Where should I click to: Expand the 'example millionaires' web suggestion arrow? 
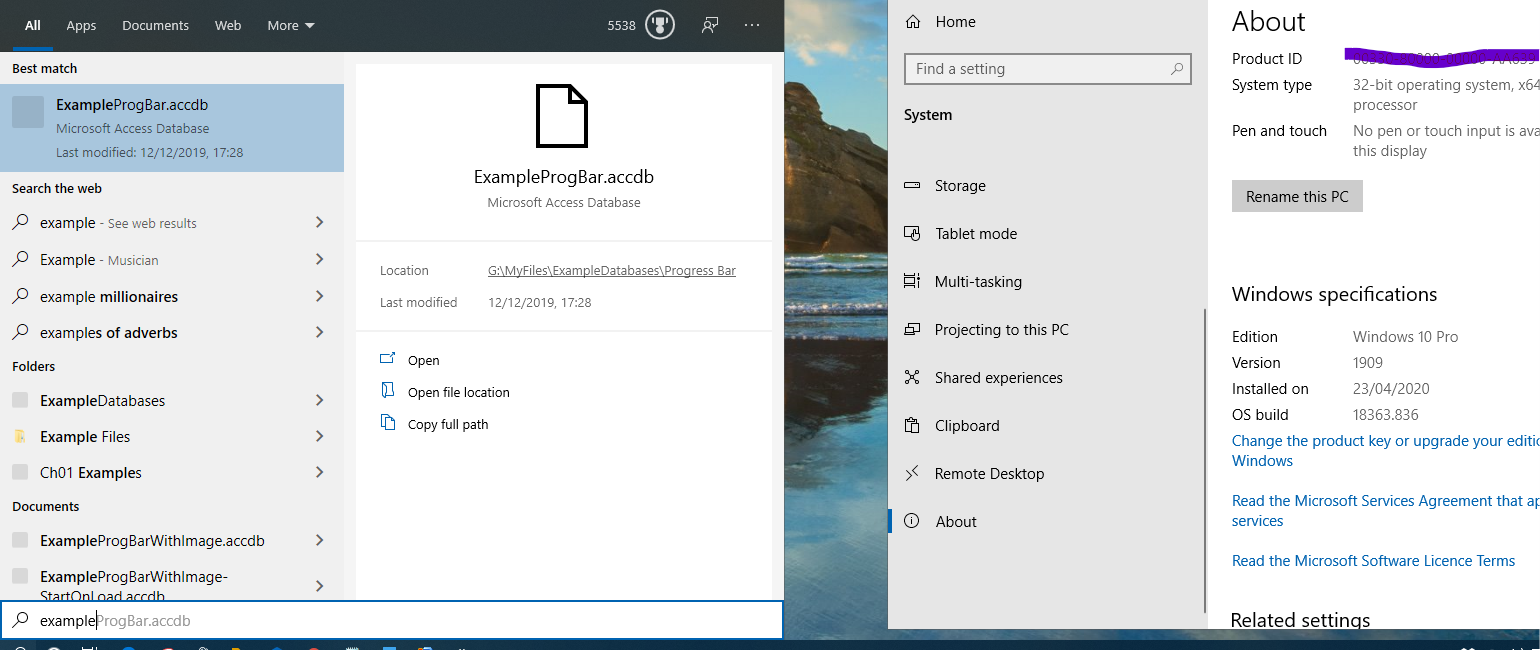point(320,296)
